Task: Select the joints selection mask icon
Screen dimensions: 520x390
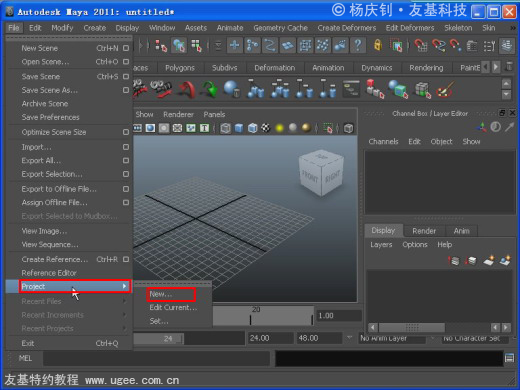Action: tap(253, 45)
